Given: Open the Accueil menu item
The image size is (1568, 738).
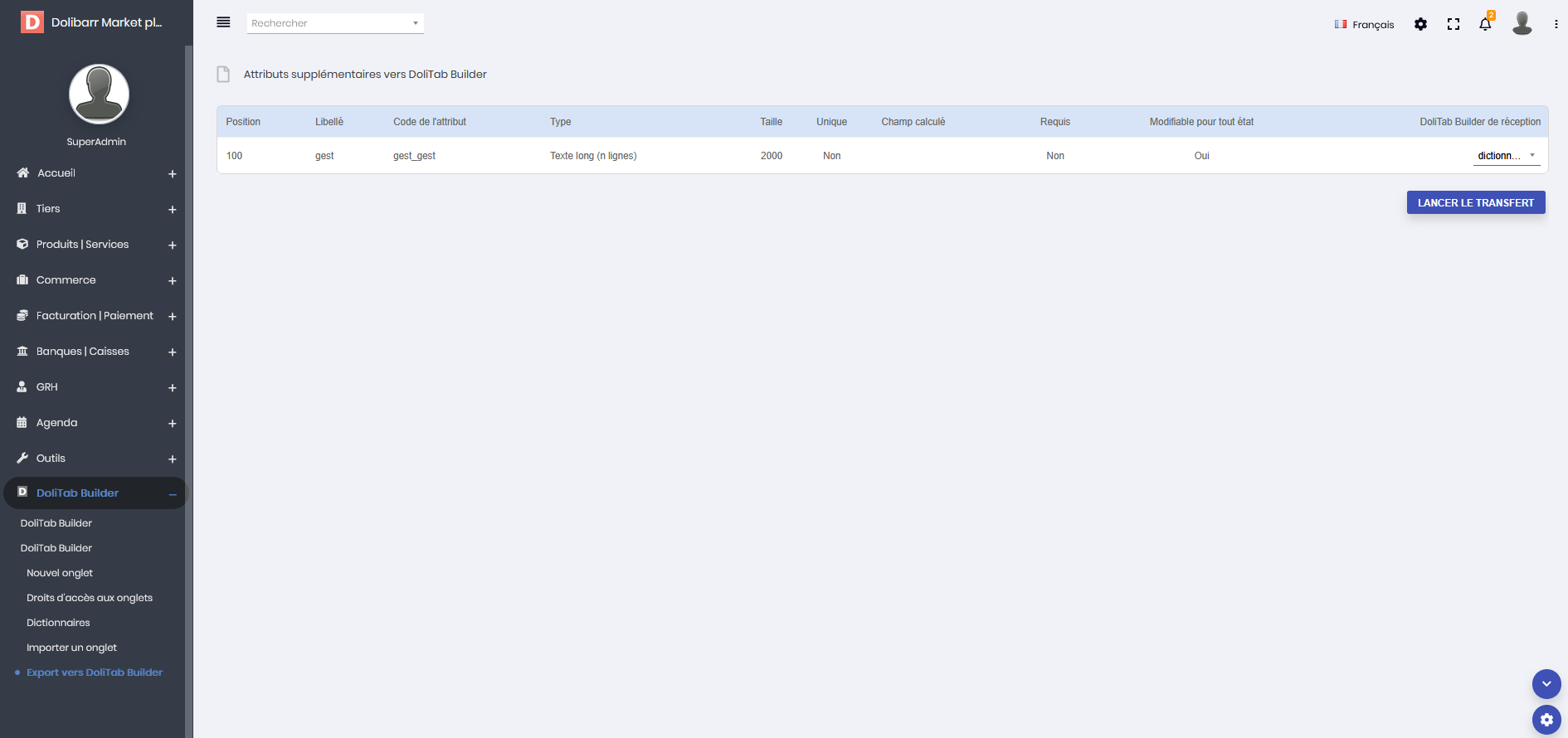Looking at the screenshot, I should 56,172.
